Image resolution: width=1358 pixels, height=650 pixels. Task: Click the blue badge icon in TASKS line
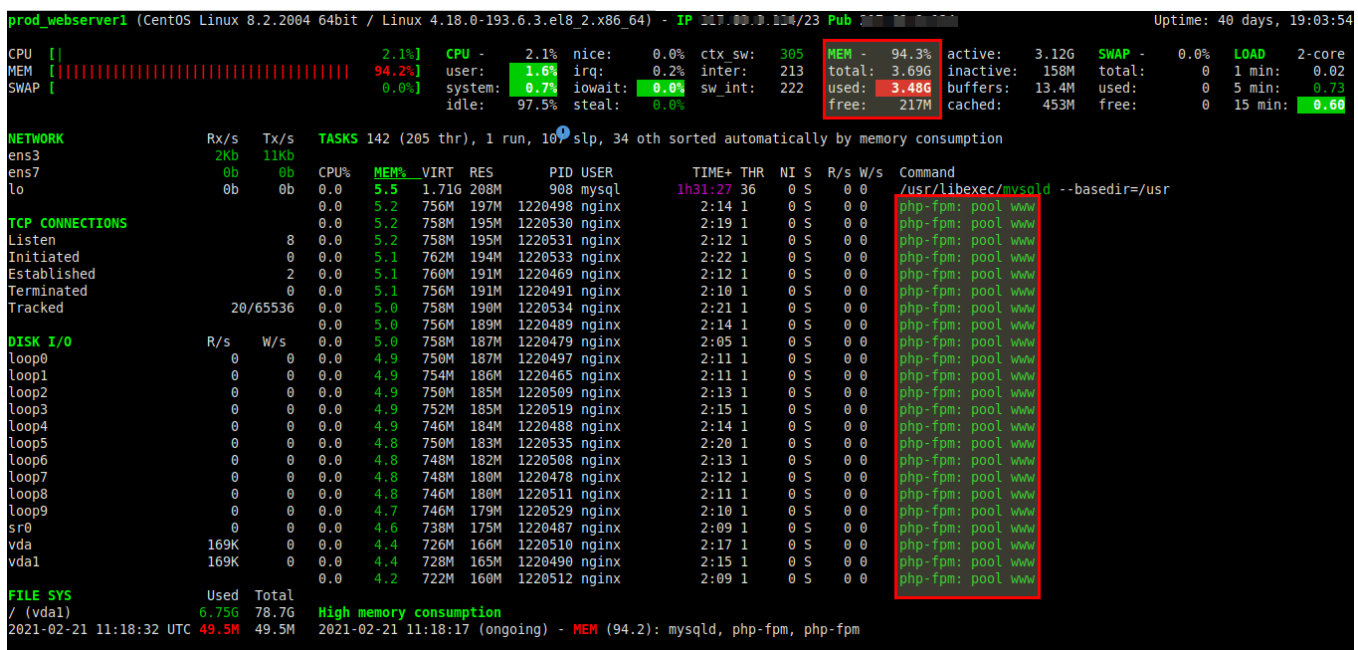[563, 133]
